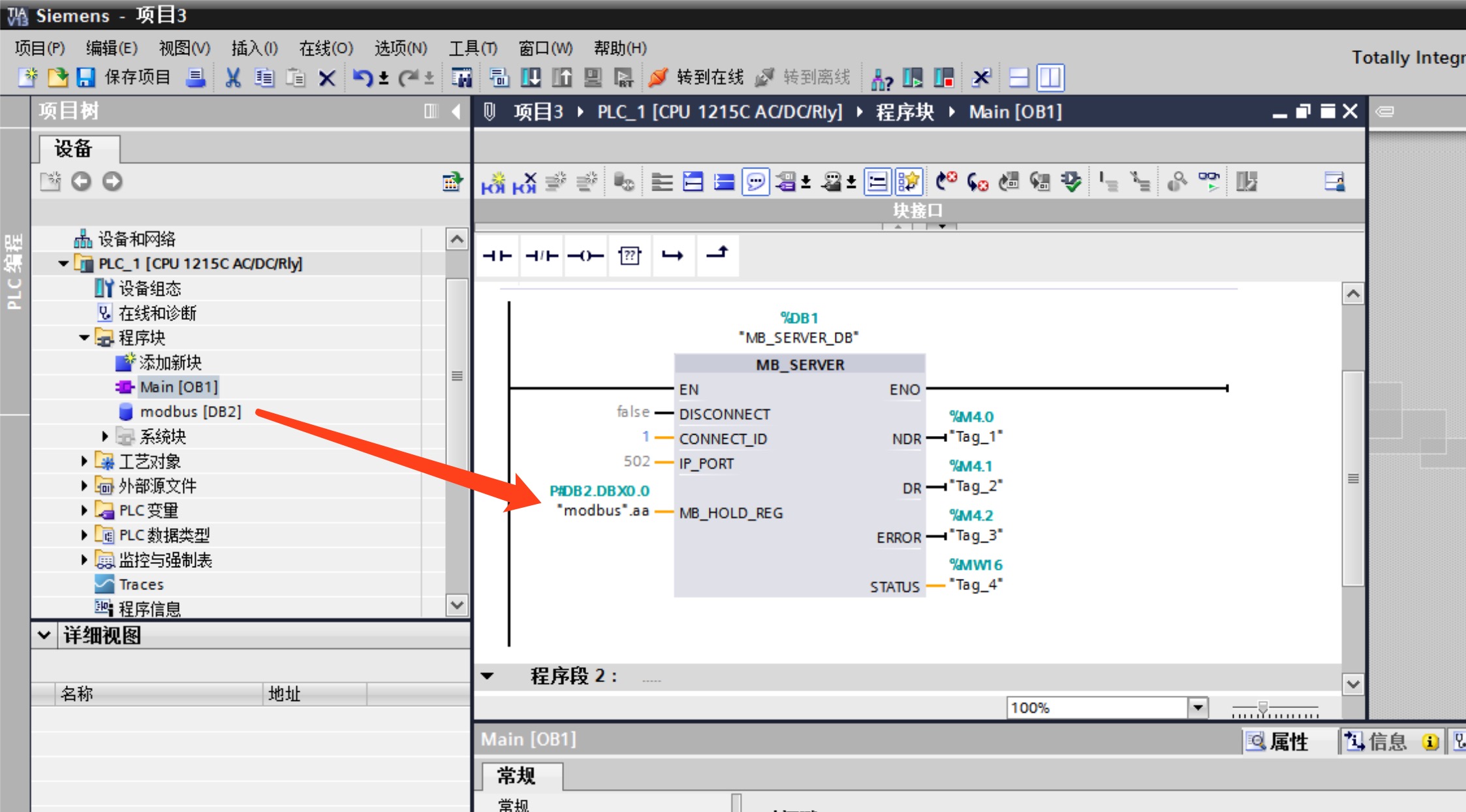The width and height of the screenshot is (1466, 812).
Task: Insert a normally closed contact
Action: pyautogui.click(x=542, y=256)
